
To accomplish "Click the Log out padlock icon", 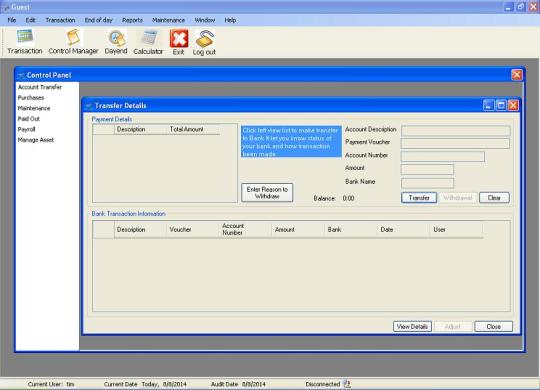I will click(x=205, y=38).
